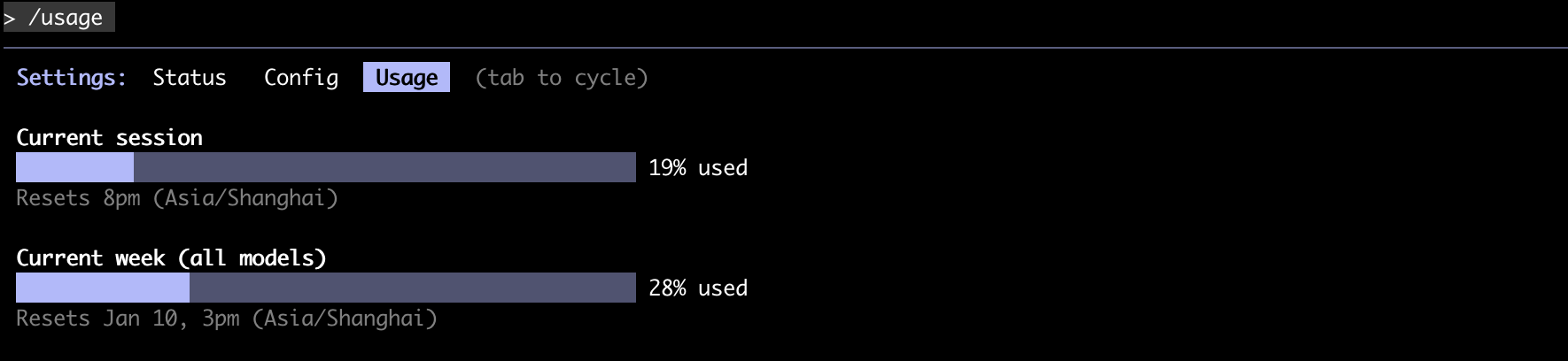Image resolution: width=1568 pixels, height=361 pixels.
Task: Click the Current week (all models) heading
Action: (x=172, y=258)
